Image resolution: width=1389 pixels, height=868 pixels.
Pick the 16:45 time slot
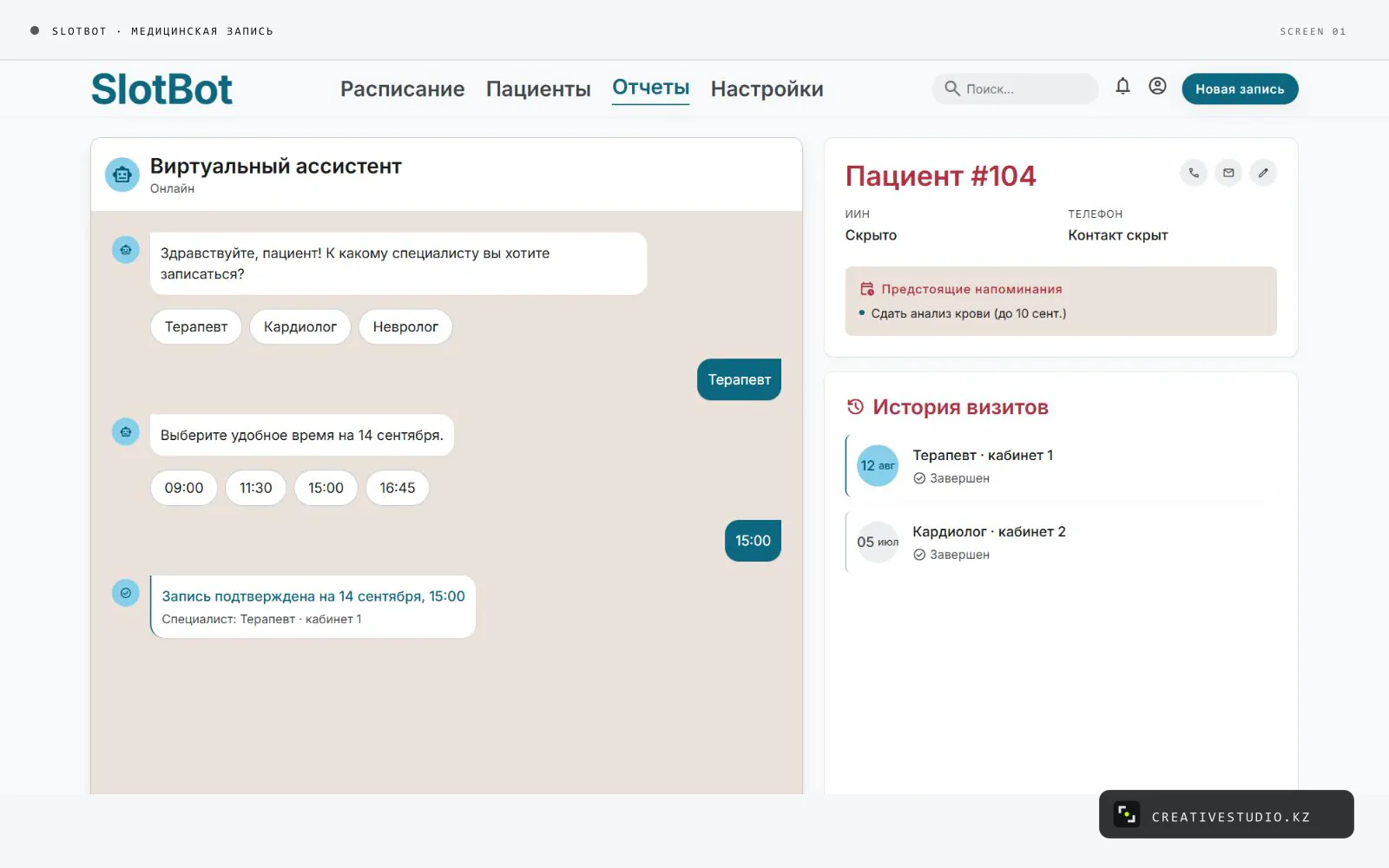pos(398,488)
